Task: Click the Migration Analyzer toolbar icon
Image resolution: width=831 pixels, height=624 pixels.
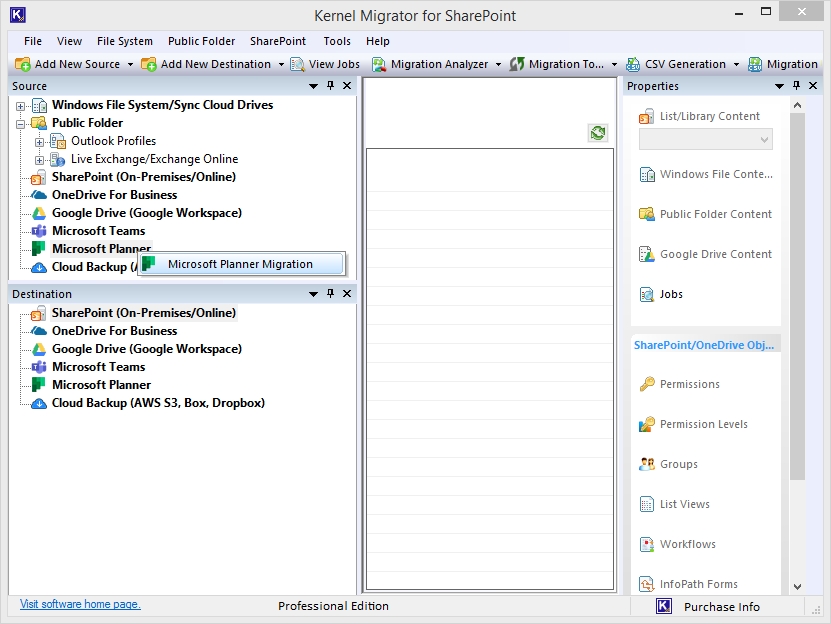Action: [379, 64]
